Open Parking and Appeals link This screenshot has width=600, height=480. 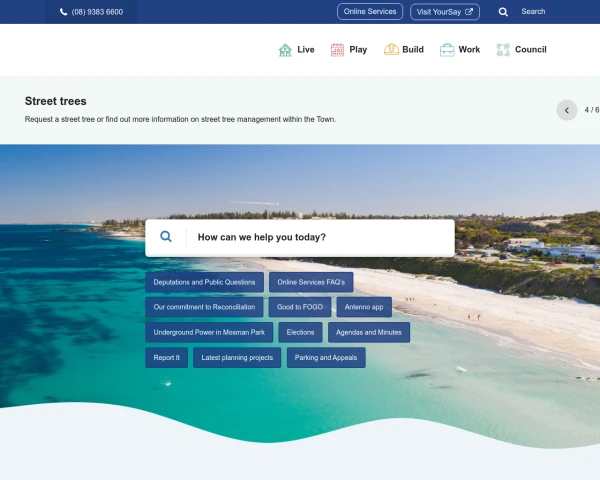tap(326, 357)
